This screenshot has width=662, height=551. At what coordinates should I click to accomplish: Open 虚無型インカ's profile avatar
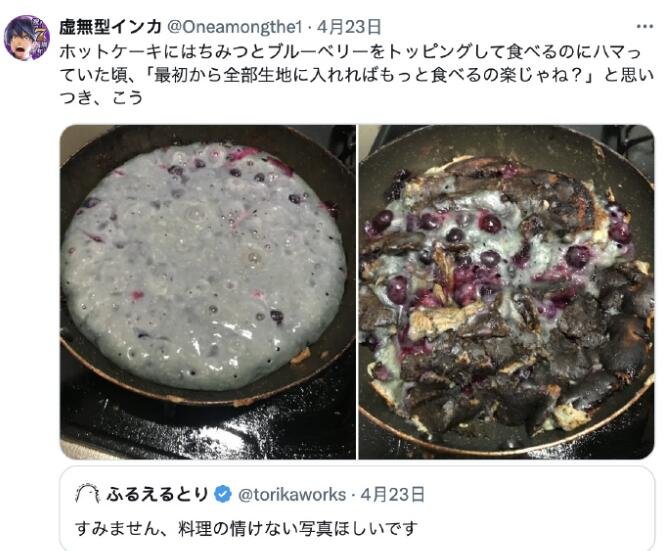(x=27, y=38)
